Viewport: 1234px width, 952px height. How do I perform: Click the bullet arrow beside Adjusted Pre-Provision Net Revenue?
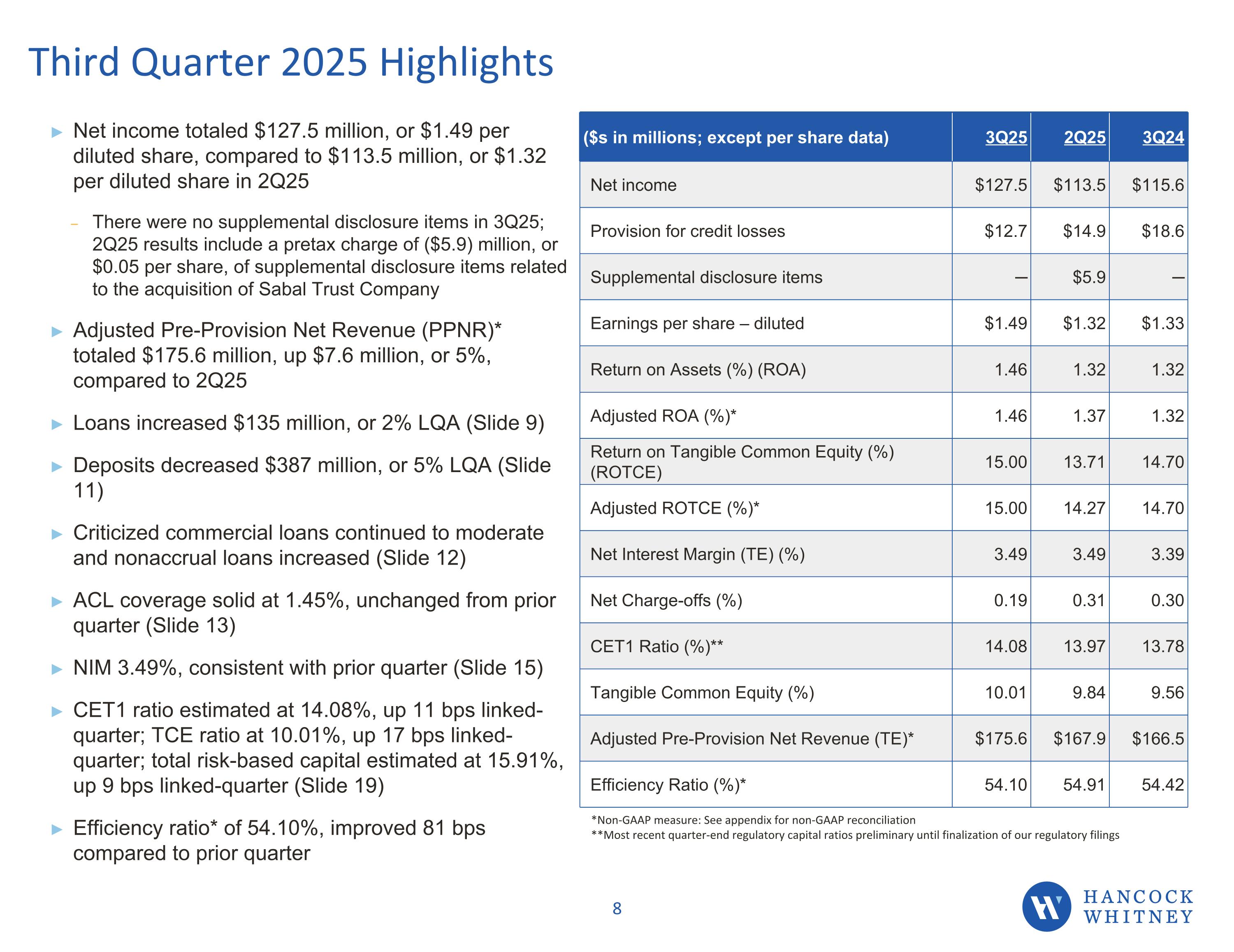[x=56, y=331]
